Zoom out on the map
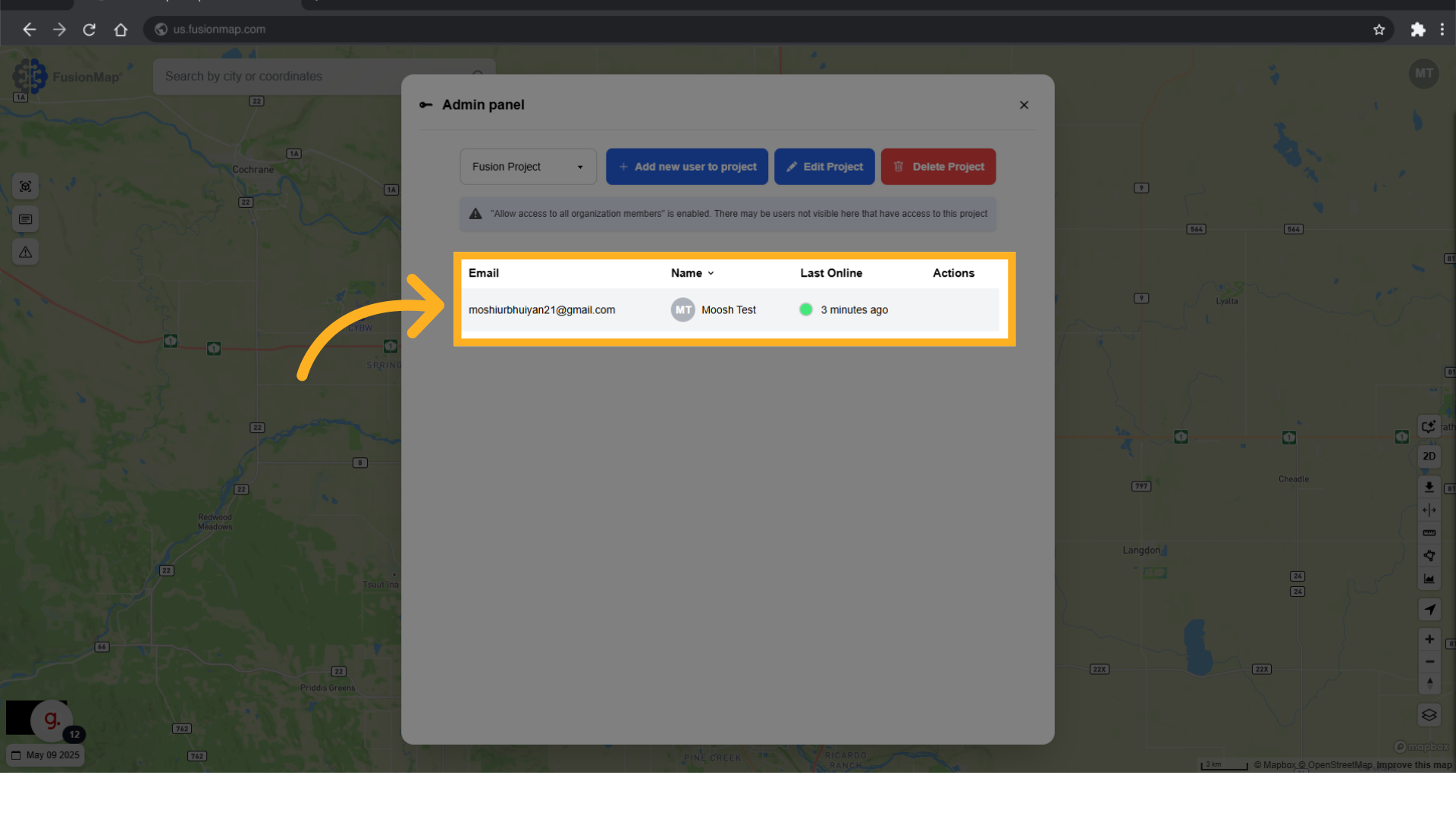Viewport: 1456px width, 819px height. coord(1429,661)
